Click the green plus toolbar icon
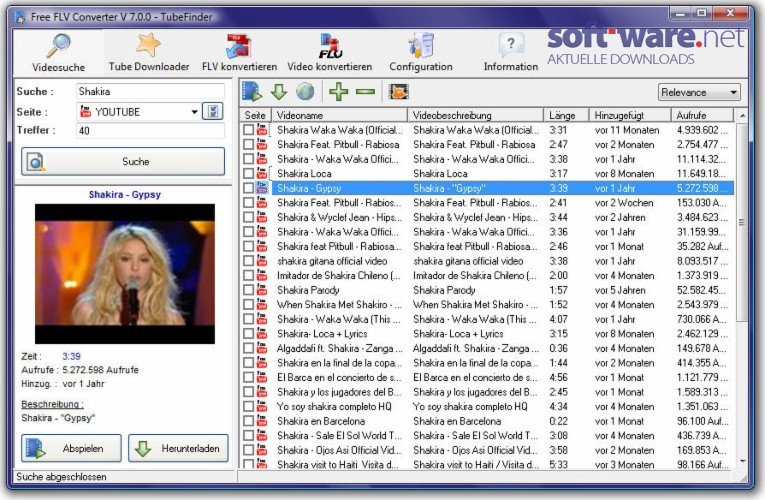This screenshot has height=500, width=765. (x=339, y=92)
